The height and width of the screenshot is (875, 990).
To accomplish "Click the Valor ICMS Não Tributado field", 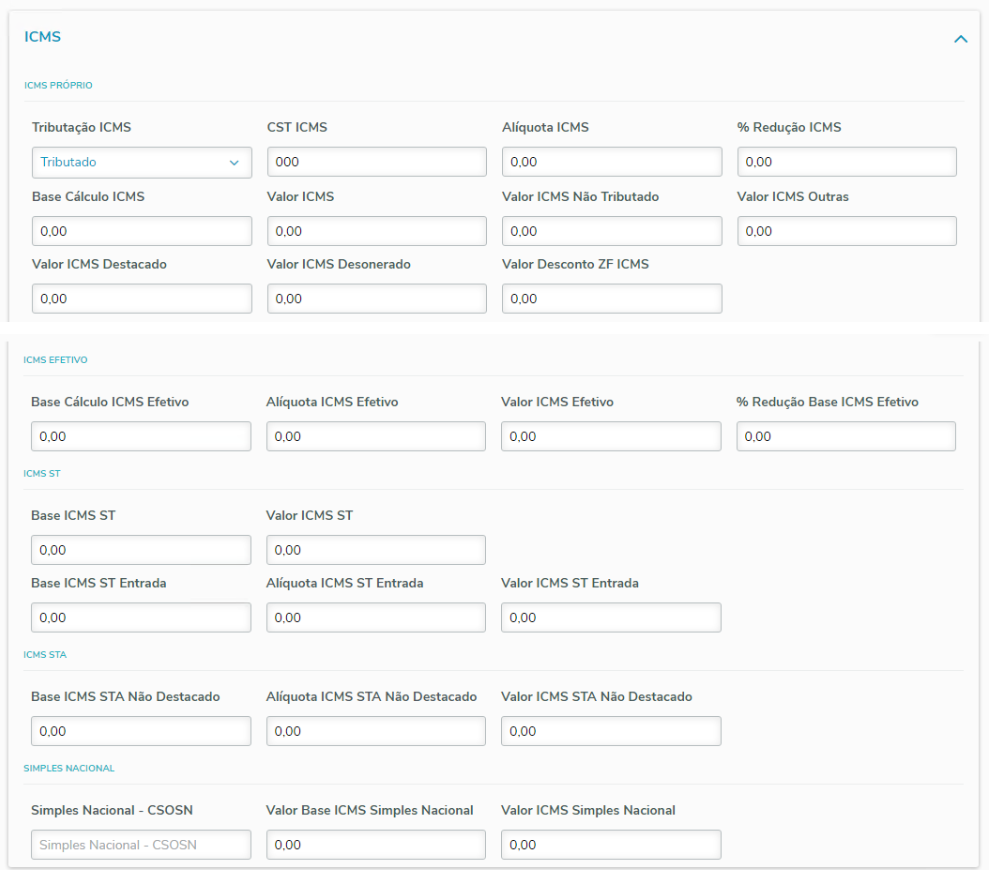I will [611, 231].
